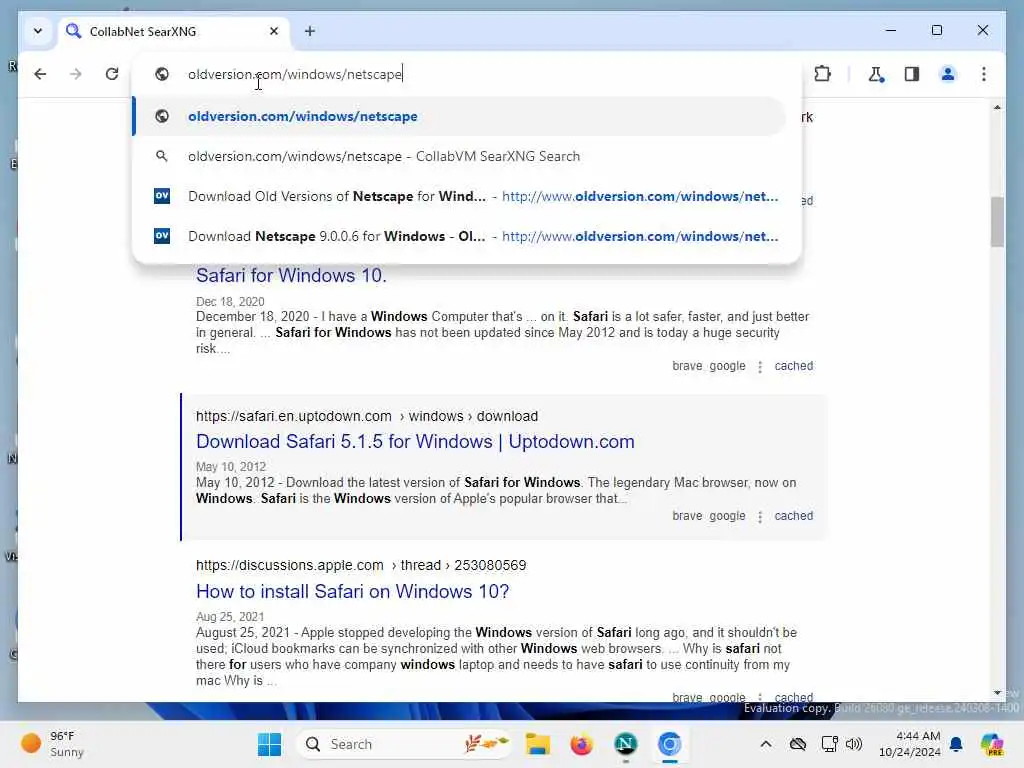Open Chrome Labs flask icon

click(x=876, y=74)
